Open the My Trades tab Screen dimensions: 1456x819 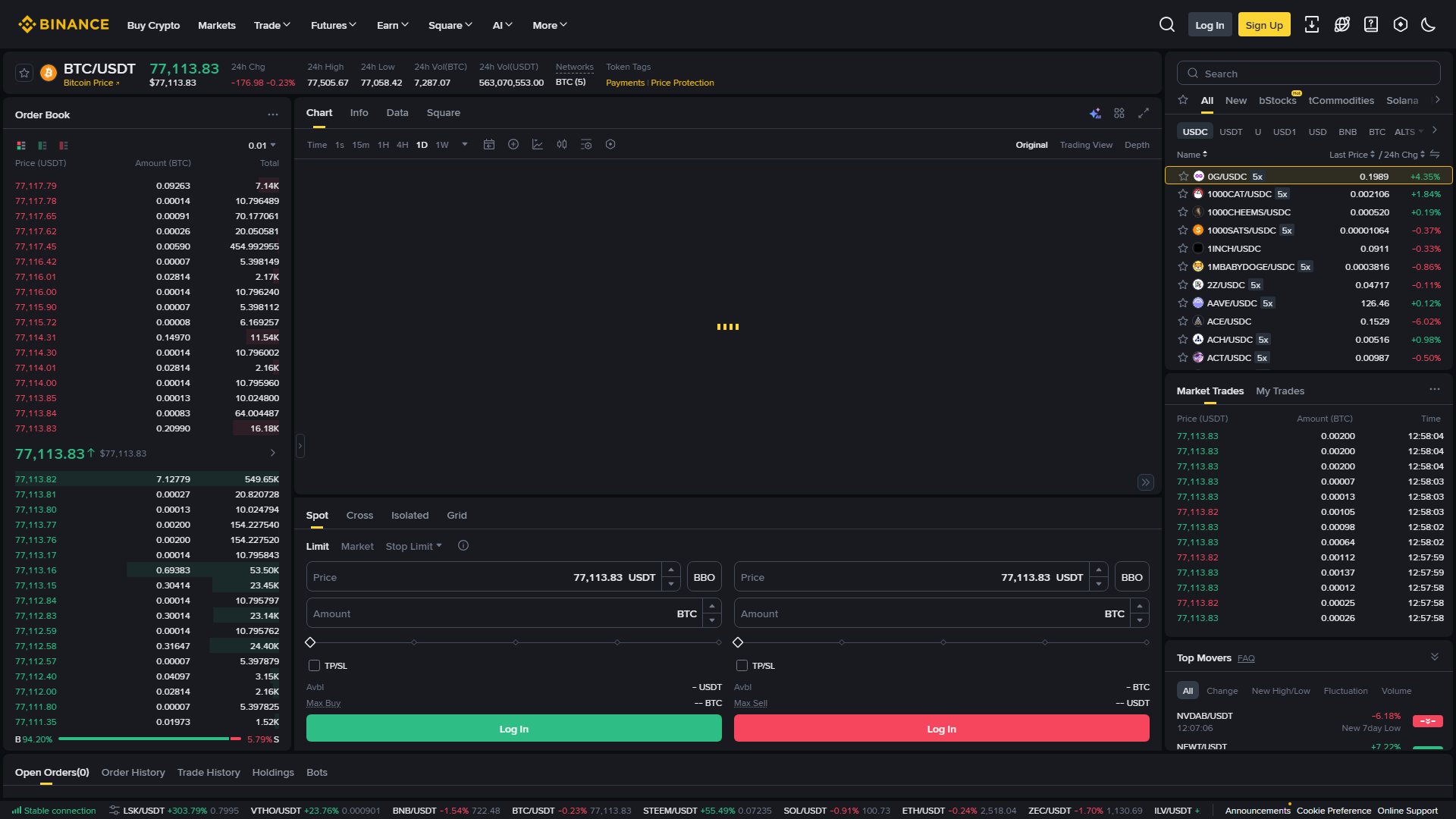click(x=1280, y=391)
